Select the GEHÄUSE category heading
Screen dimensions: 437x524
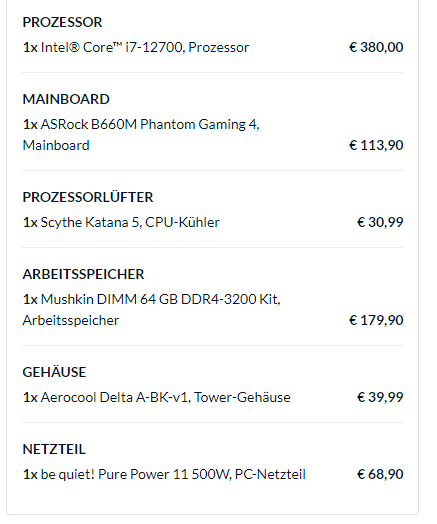[x=54, y=372]
